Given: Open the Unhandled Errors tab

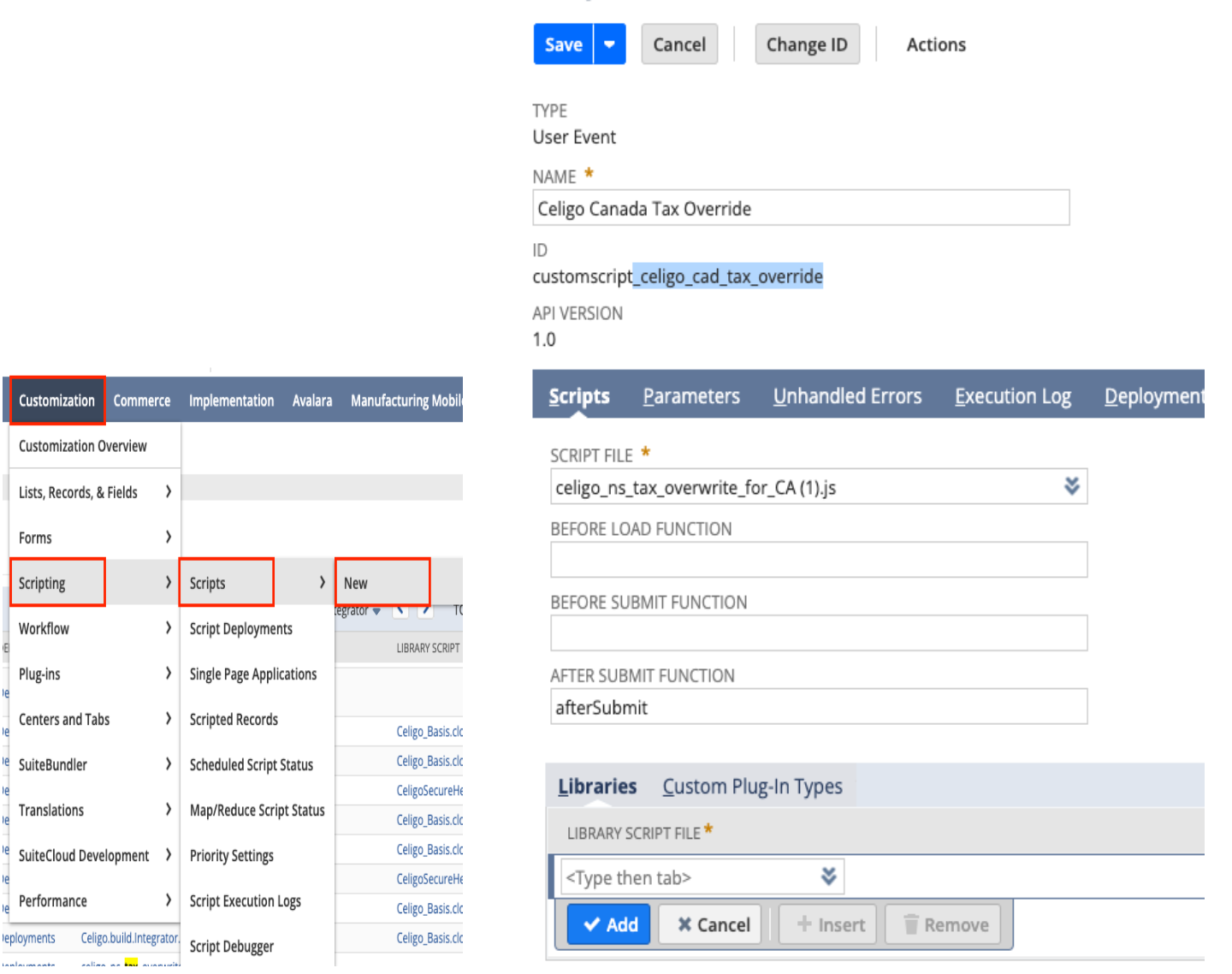Looking at the screenshot, I should point(847,396).
